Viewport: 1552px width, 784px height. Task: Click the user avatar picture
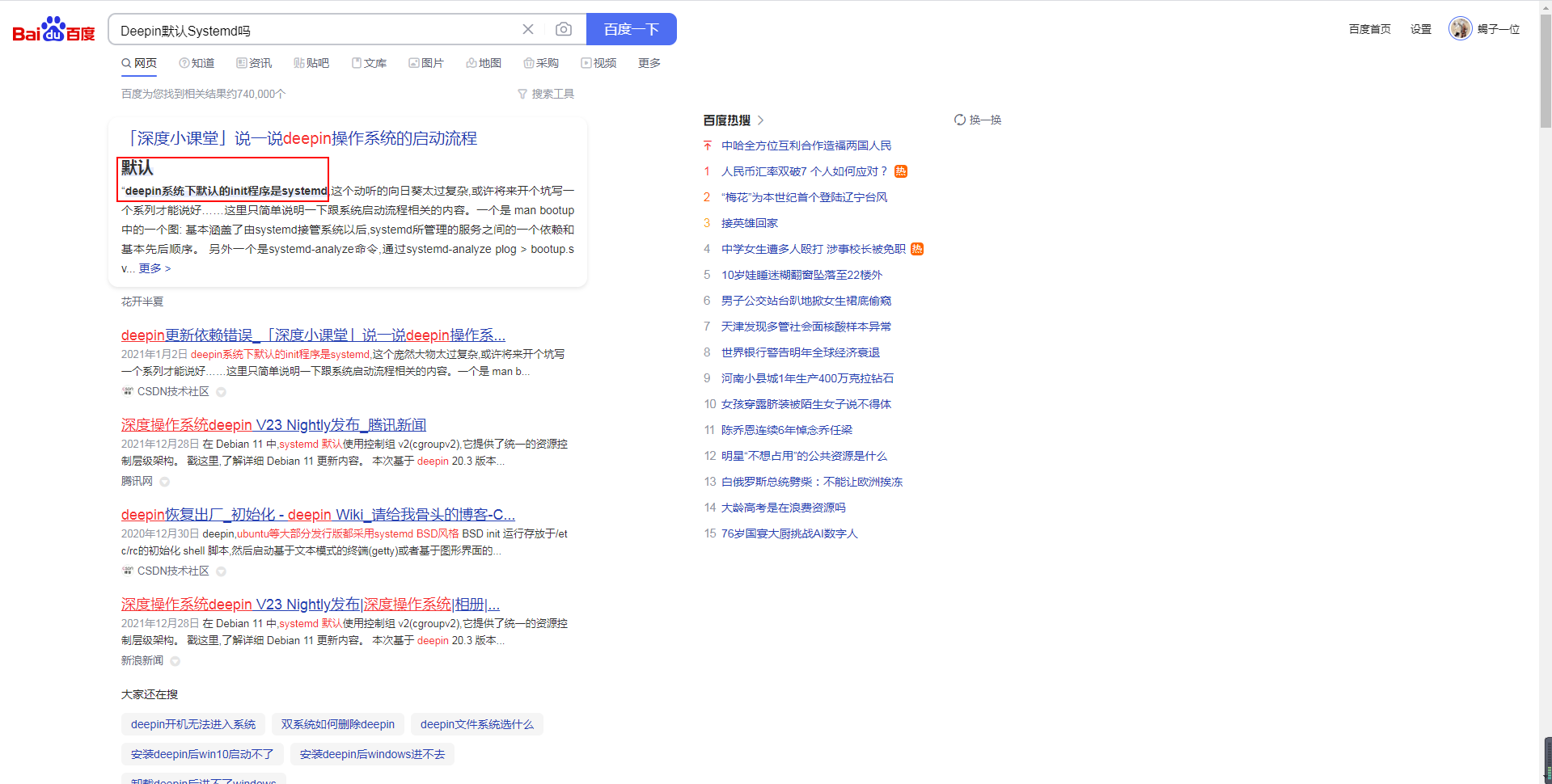pos(1460,29)
